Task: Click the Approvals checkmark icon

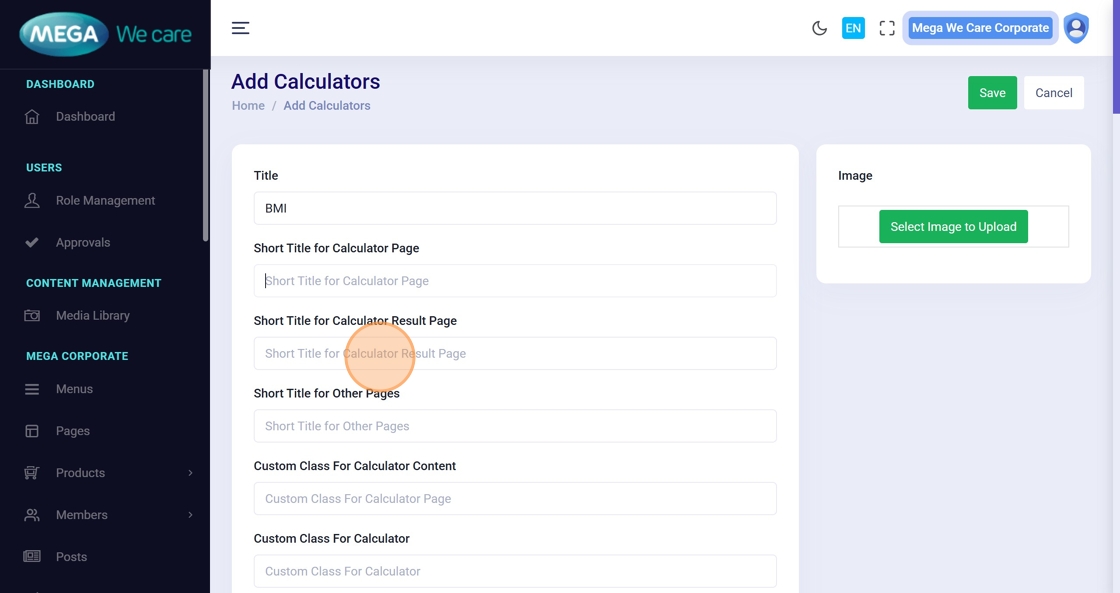Action: click(x=32, y=243)
